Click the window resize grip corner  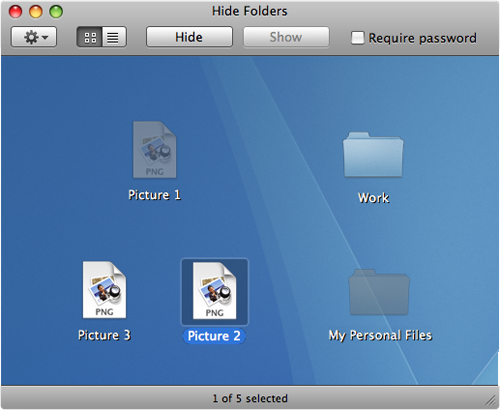click(490, 400)
